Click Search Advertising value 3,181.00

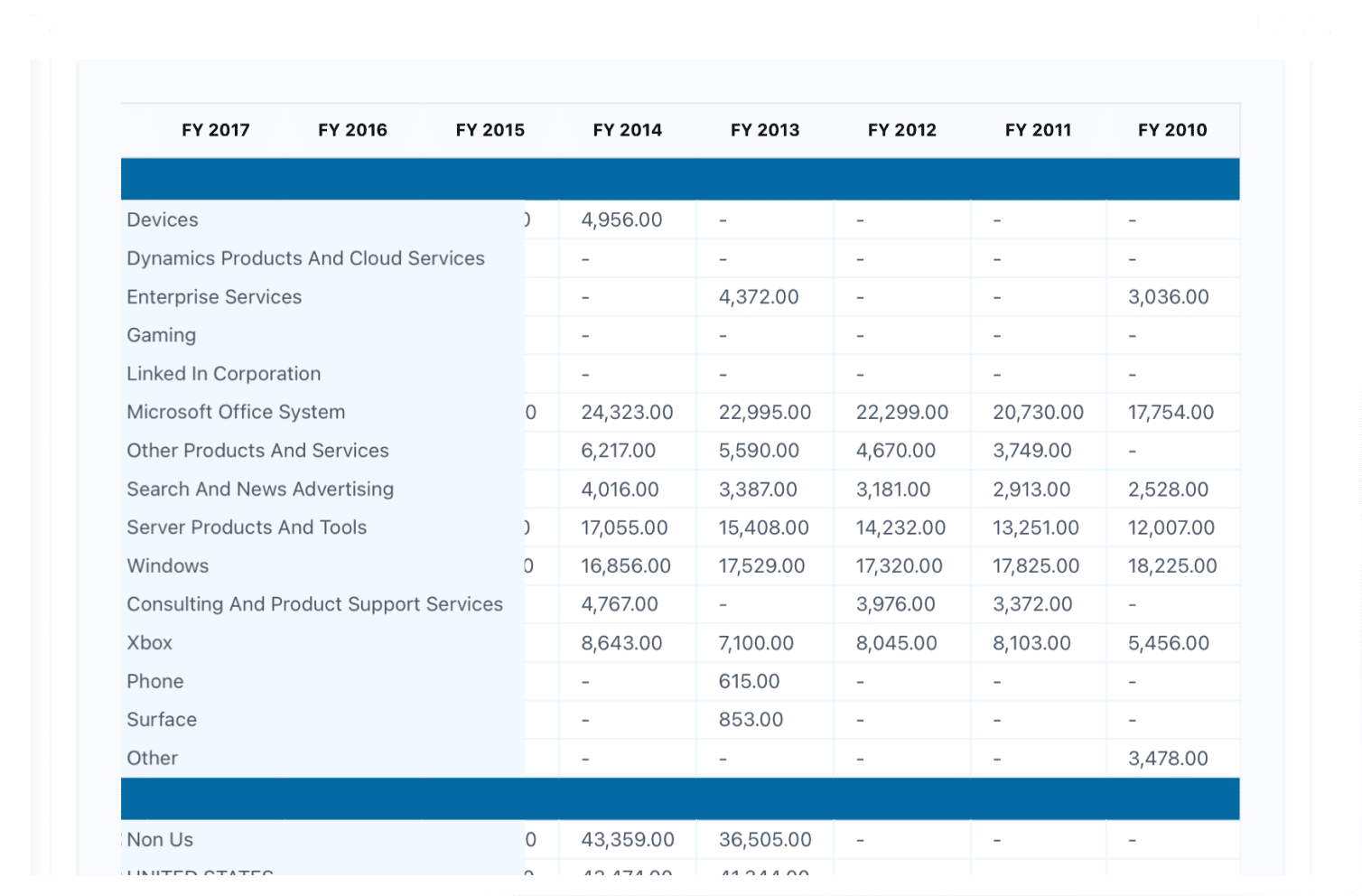point(893,490)
